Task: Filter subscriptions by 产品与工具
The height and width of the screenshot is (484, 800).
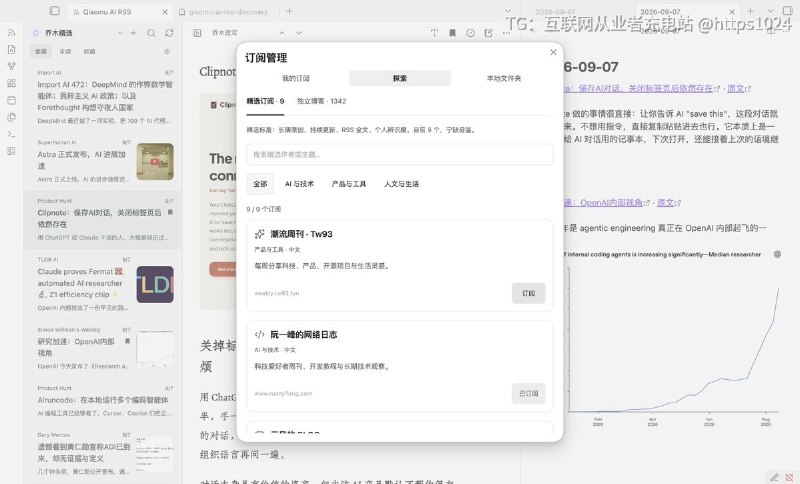Action: point(349,184)
